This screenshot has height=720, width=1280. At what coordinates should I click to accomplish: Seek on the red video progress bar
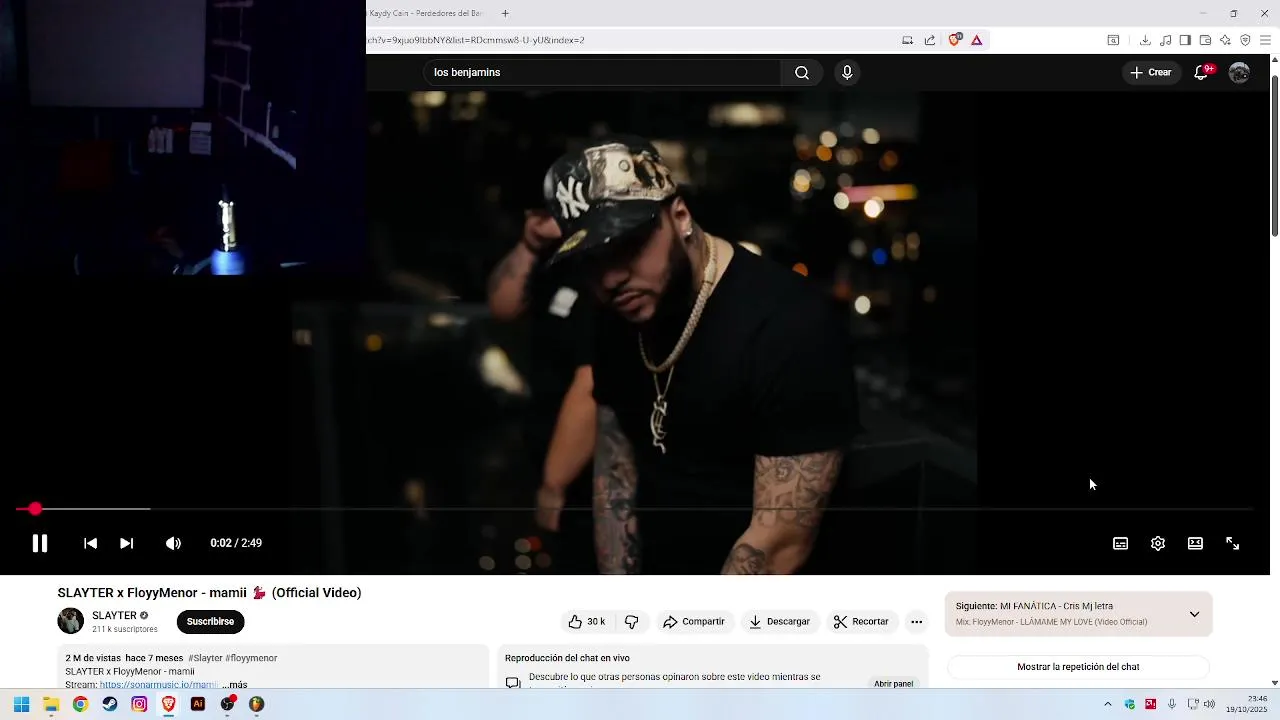point(633,509)
